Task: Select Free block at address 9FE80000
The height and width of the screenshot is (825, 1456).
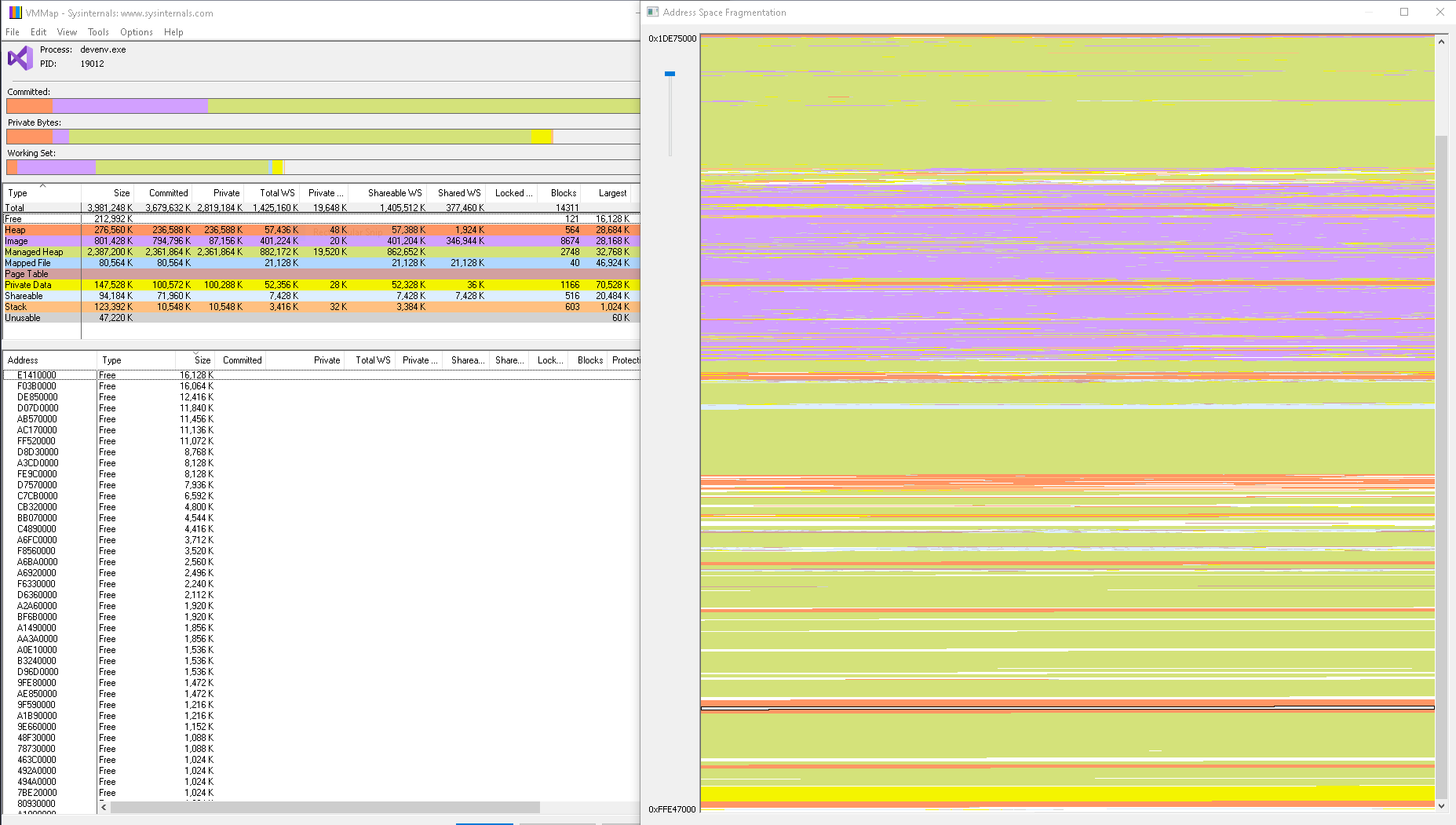Action: coord(322,683)
